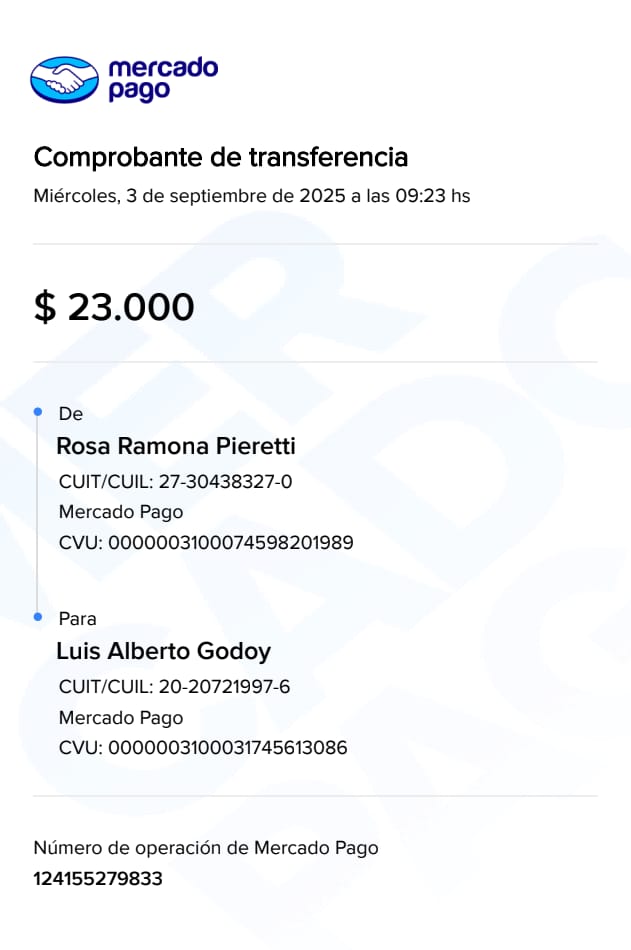This screenshot has height=950, width=631.
Task: Click the blue dot beside "De"
Action: coord(38,412)
